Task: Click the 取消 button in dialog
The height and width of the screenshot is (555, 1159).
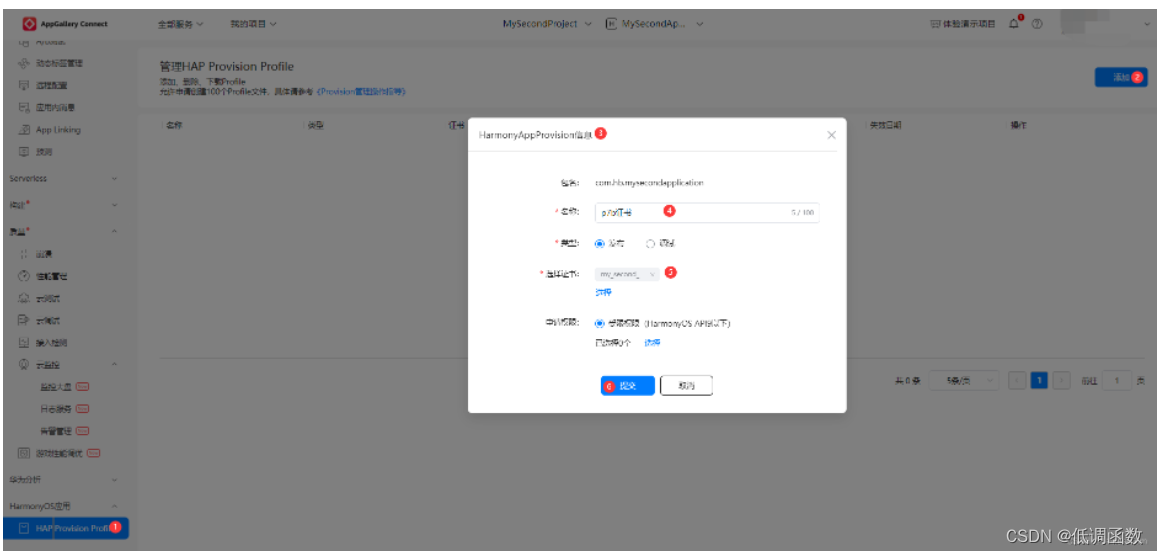Action: (x=686, y=386)
